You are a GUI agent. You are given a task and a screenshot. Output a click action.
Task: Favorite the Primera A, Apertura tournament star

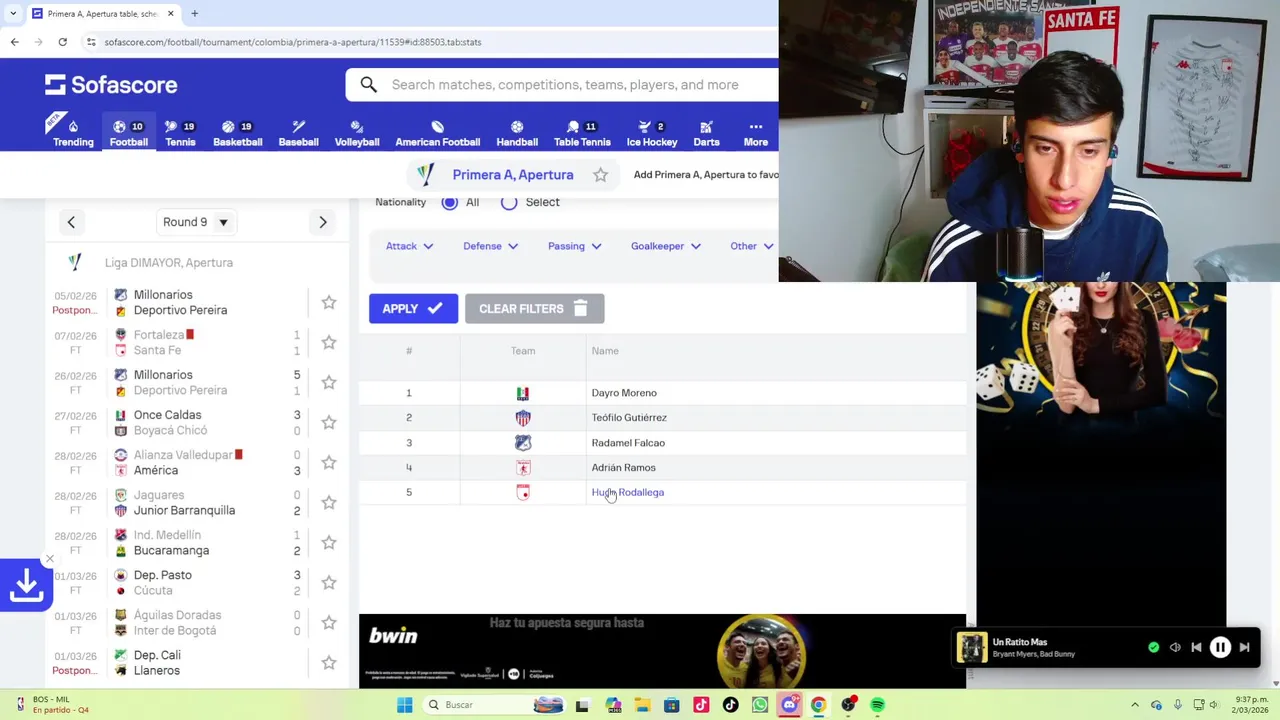600,175
